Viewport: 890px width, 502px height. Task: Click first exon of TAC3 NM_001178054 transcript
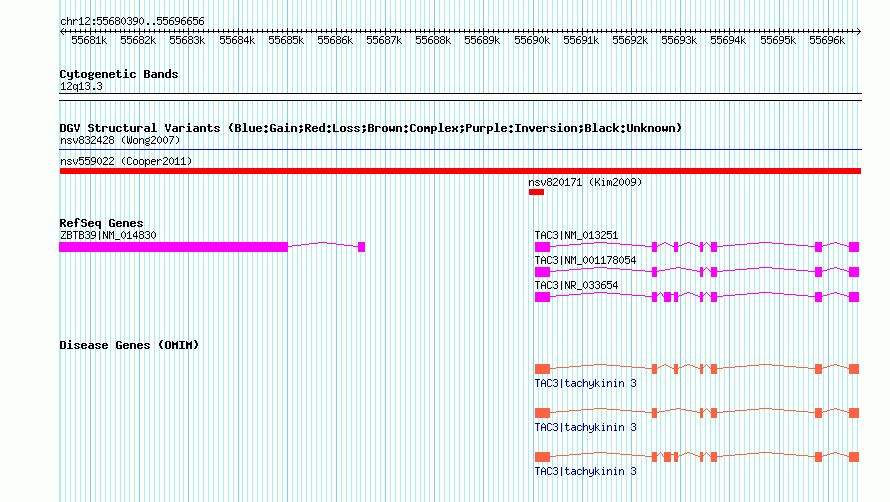click(x=543, y=272)
